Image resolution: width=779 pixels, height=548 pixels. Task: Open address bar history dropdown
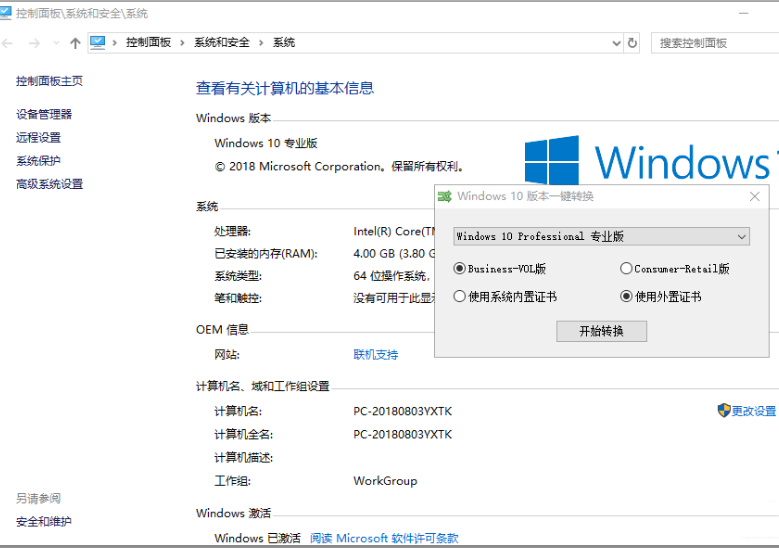tap(617, 43)
